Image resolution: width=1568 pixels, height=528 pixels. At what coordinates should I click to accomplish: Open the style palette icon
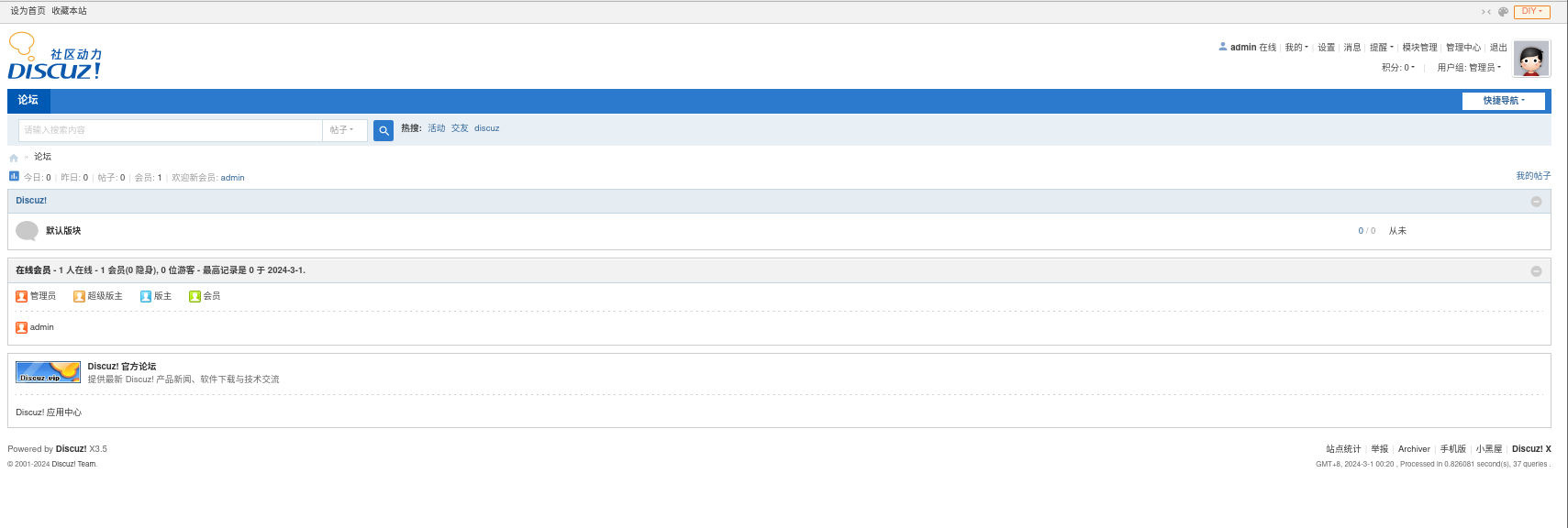(1503, 12)
